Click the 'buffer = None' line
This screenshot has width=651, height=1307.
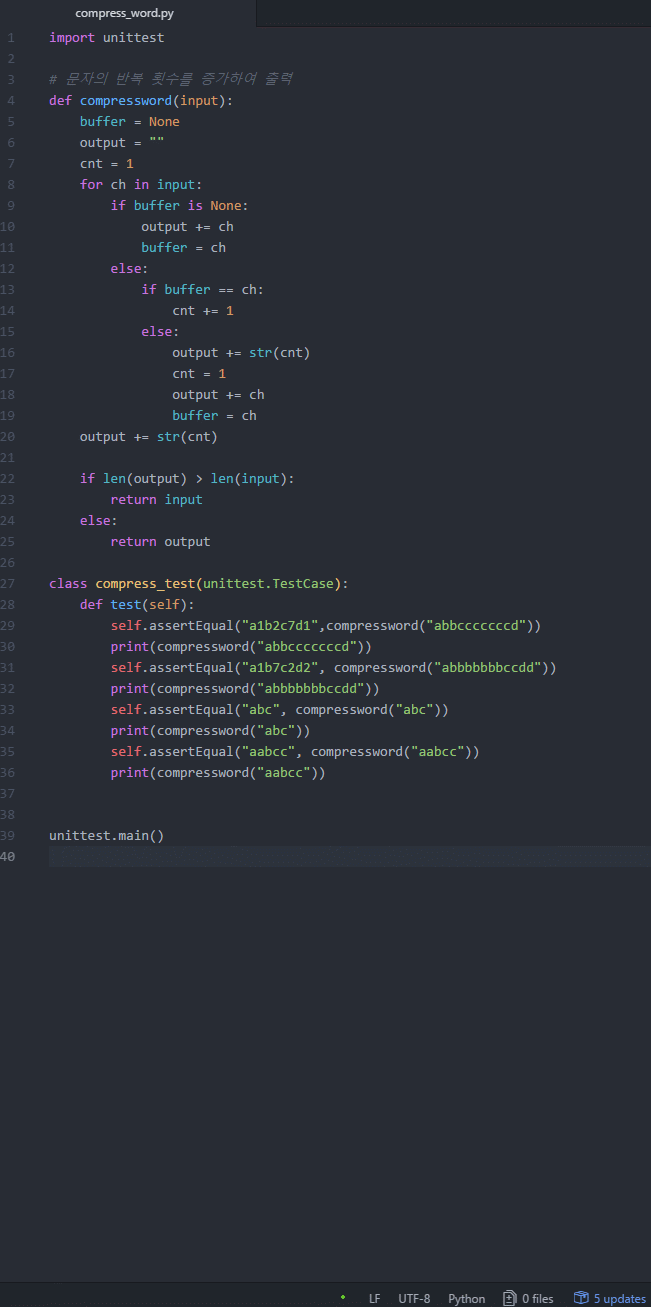(x=130, y=122)
